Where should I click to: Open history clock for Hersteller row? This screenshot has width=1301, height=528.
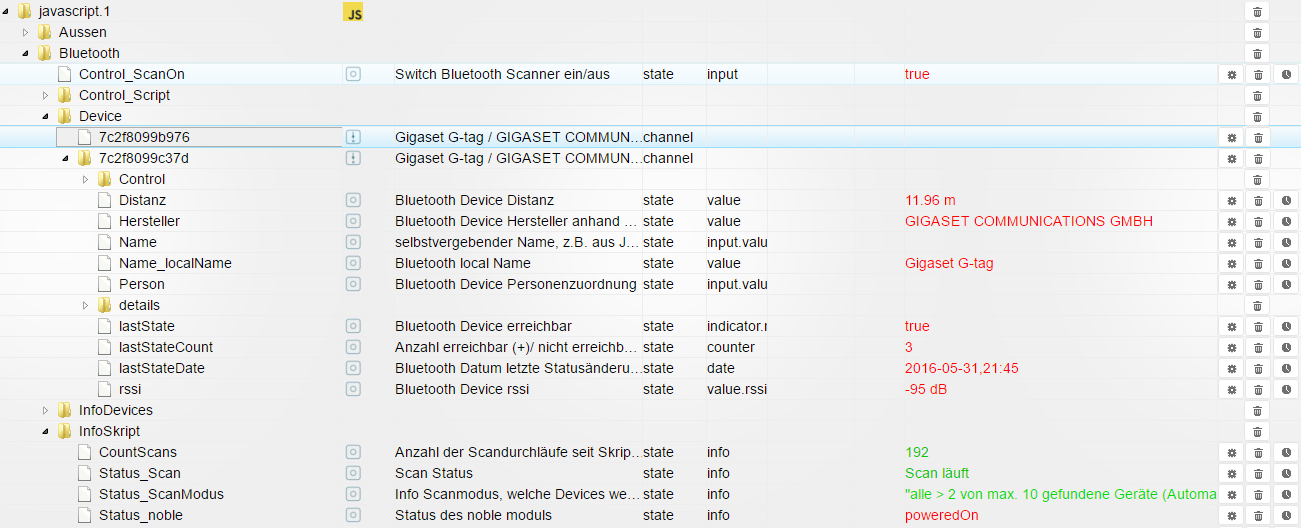coord(1286,221)
